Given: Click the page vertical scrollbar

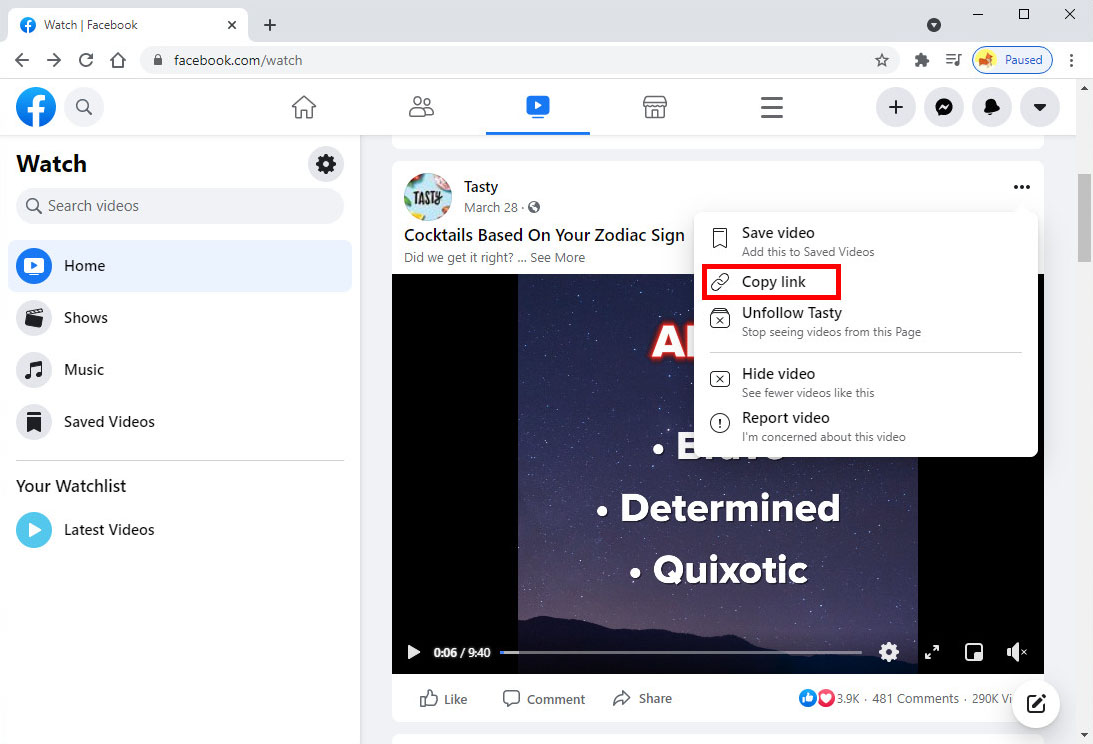Looking at the screenshot, I should [x=1084, y=218].
